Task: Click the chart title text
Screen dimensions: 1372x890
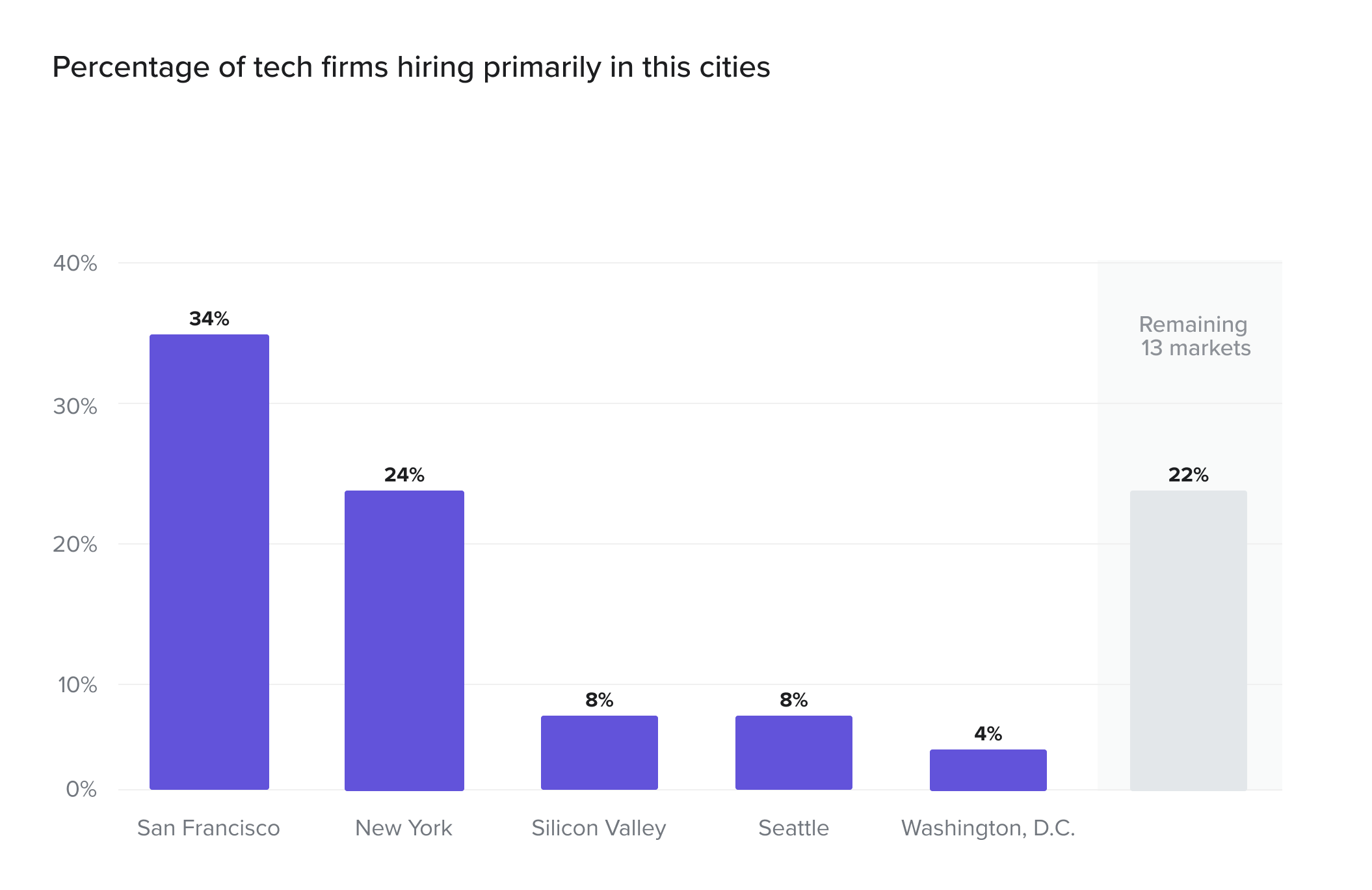Action: pos(411,68)
